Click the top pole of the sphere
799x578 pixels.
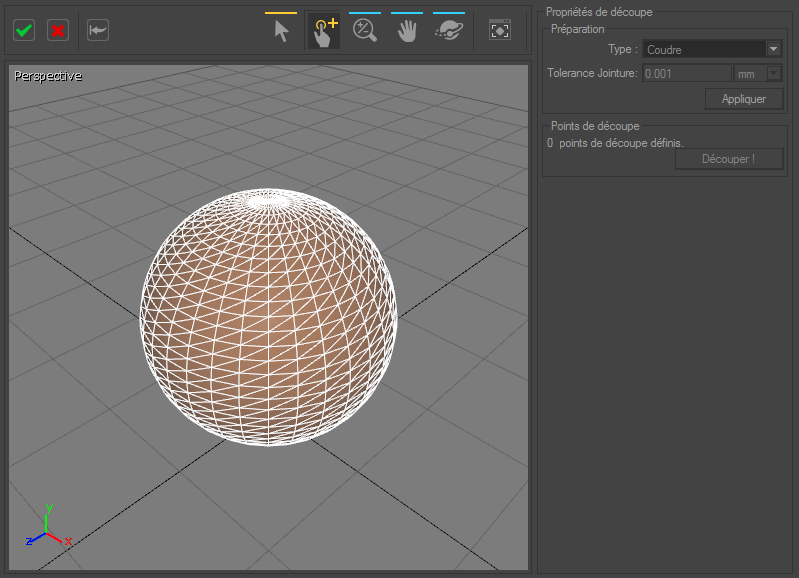tap(268, 202)
